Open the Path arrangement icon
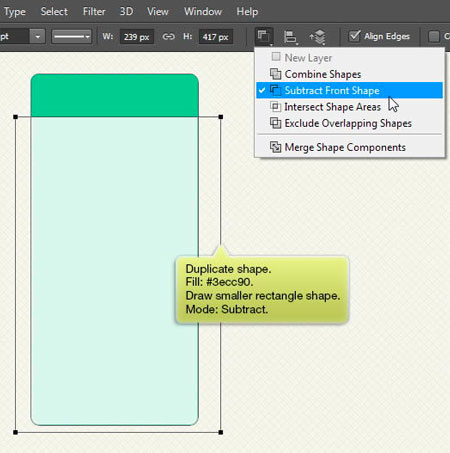Screen dimensions: 450x453 (x=318, y=37)
